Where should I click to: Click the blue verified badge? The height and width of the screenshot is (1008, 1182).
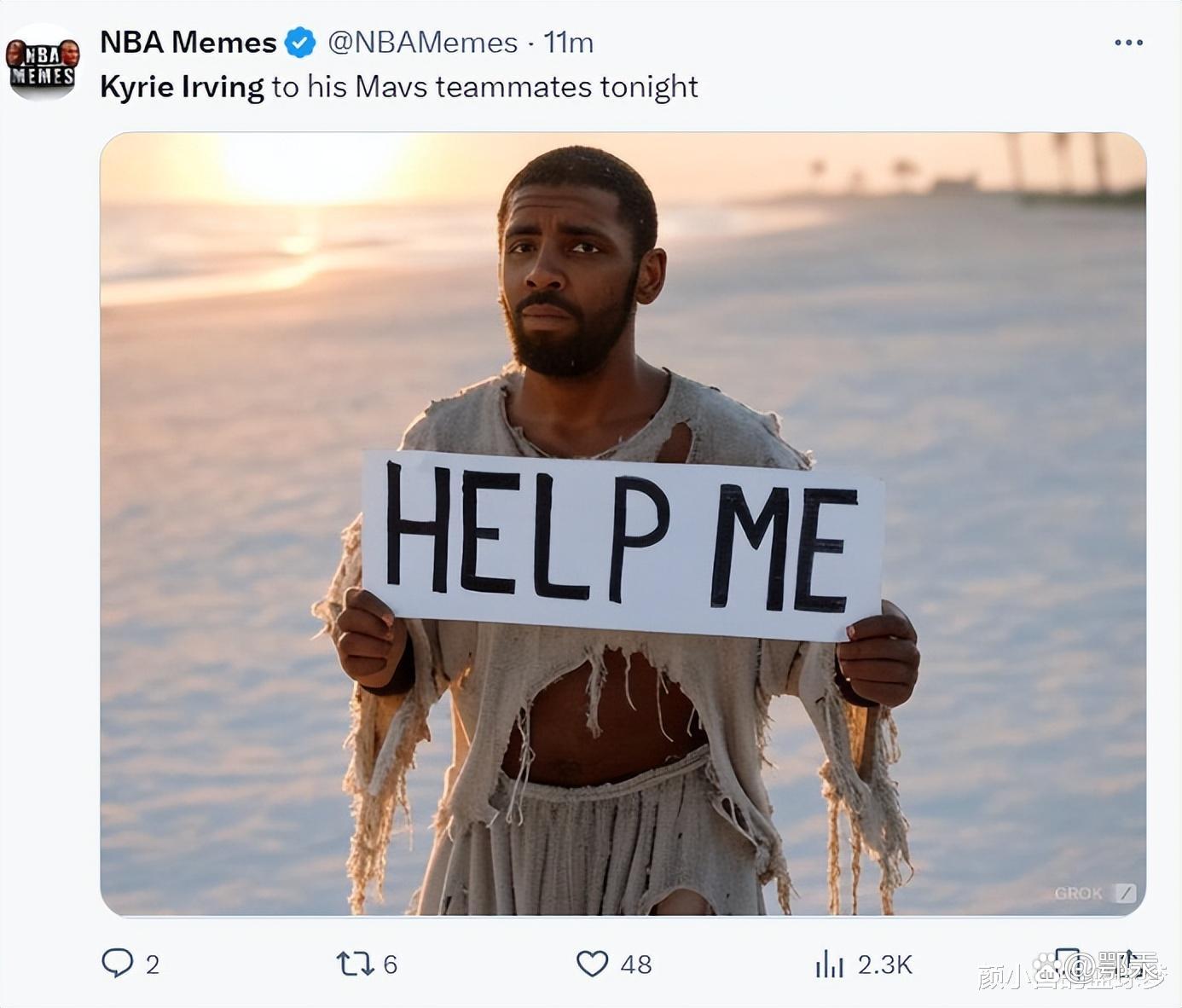tap(299, 42)
